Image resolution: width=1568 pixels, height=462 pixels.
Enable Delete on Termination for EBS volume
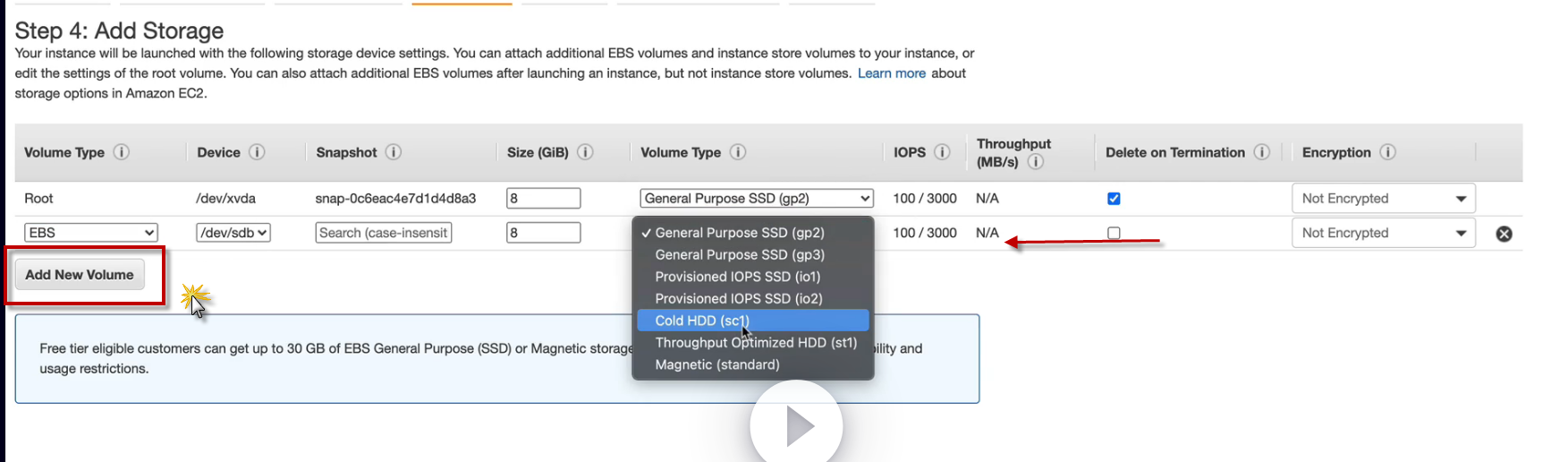click(1114, 233)
